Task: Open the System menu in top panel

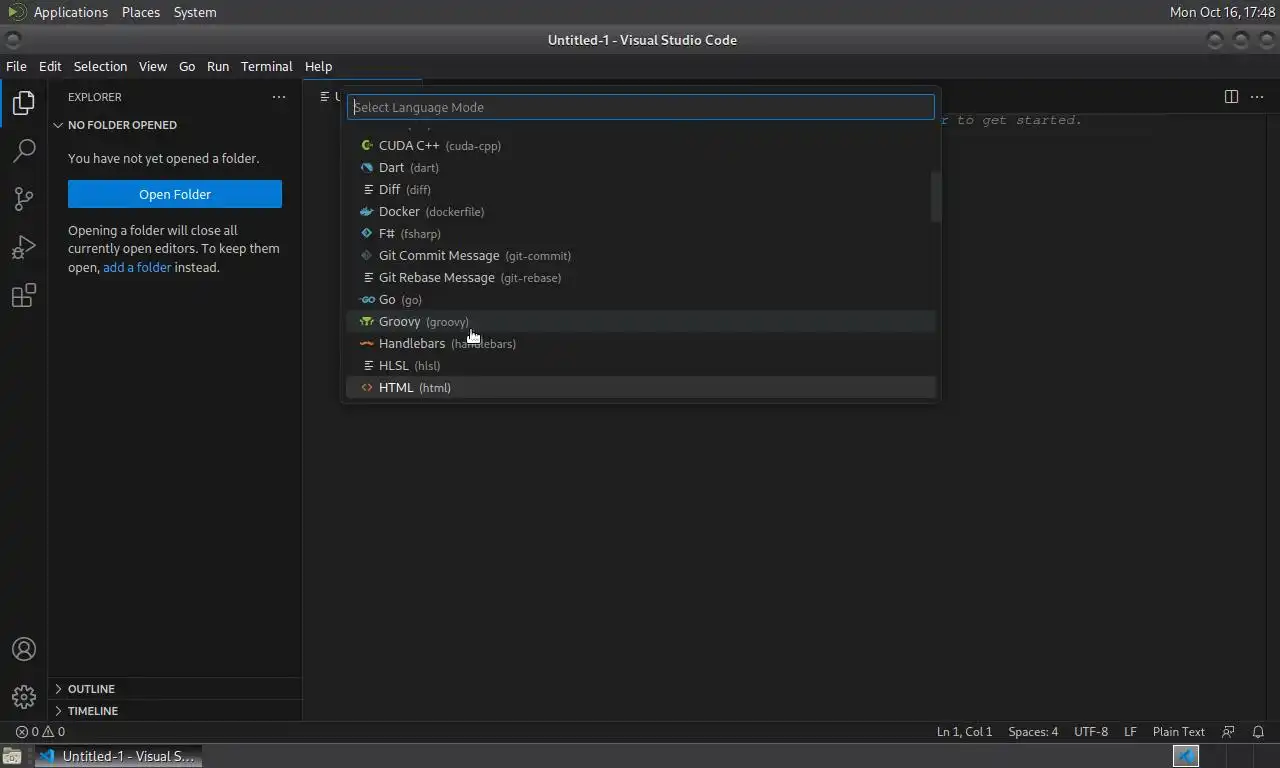Action: click(x=194, y=12)
